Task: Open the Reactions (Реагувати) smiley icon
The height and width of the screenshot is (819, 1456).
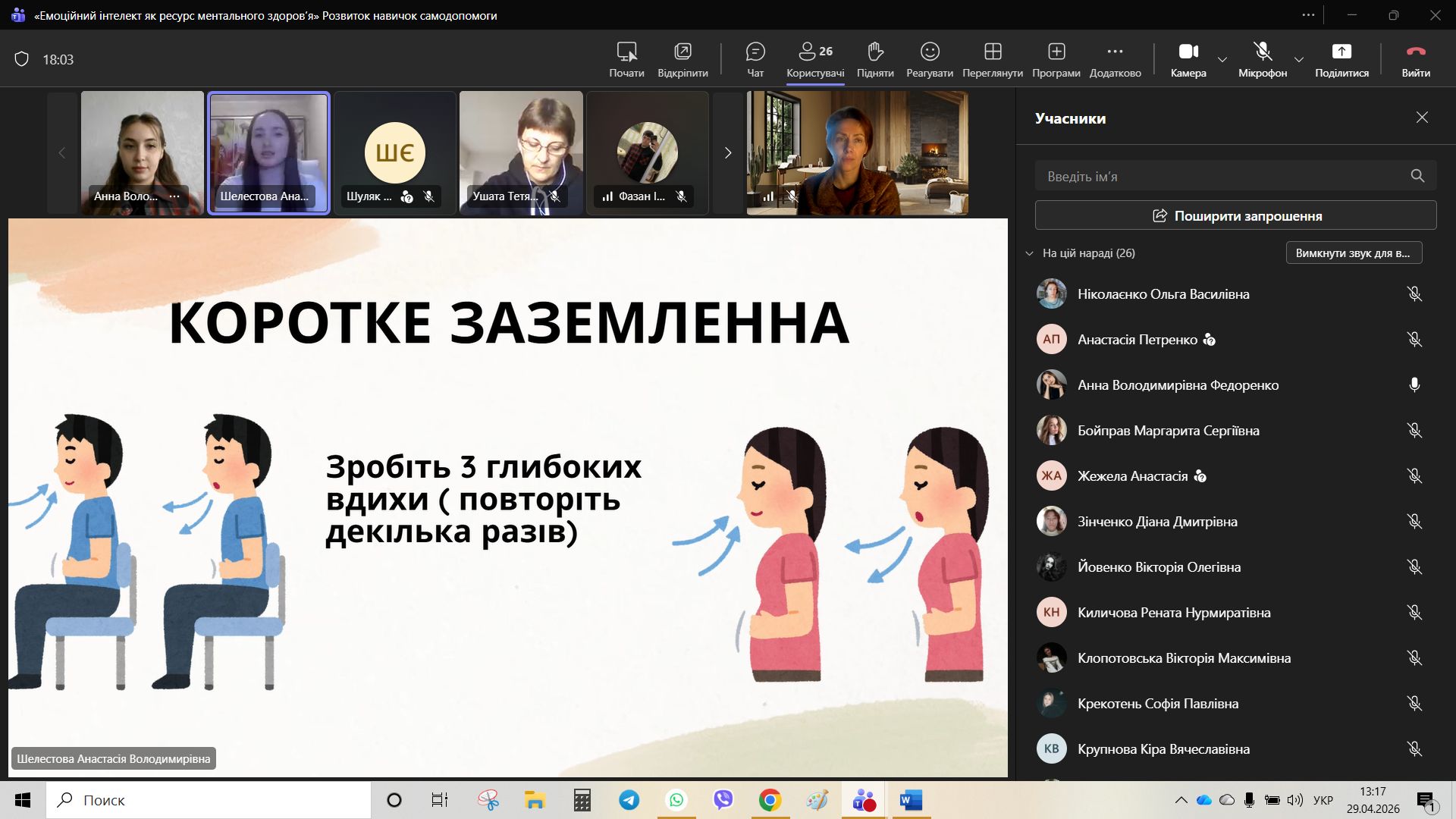Action: pos(930,52)
